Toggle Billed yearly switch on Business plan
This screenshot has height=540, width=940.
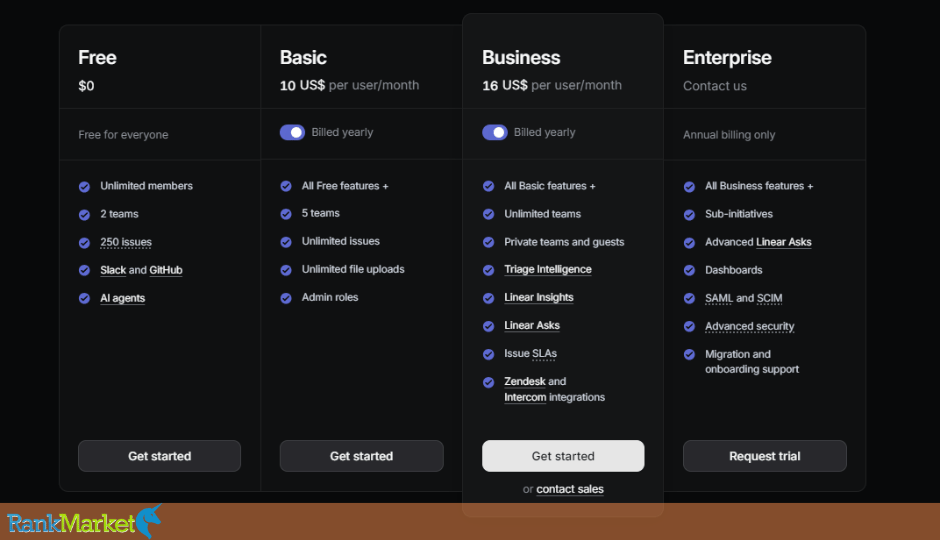tap(495, 132)
